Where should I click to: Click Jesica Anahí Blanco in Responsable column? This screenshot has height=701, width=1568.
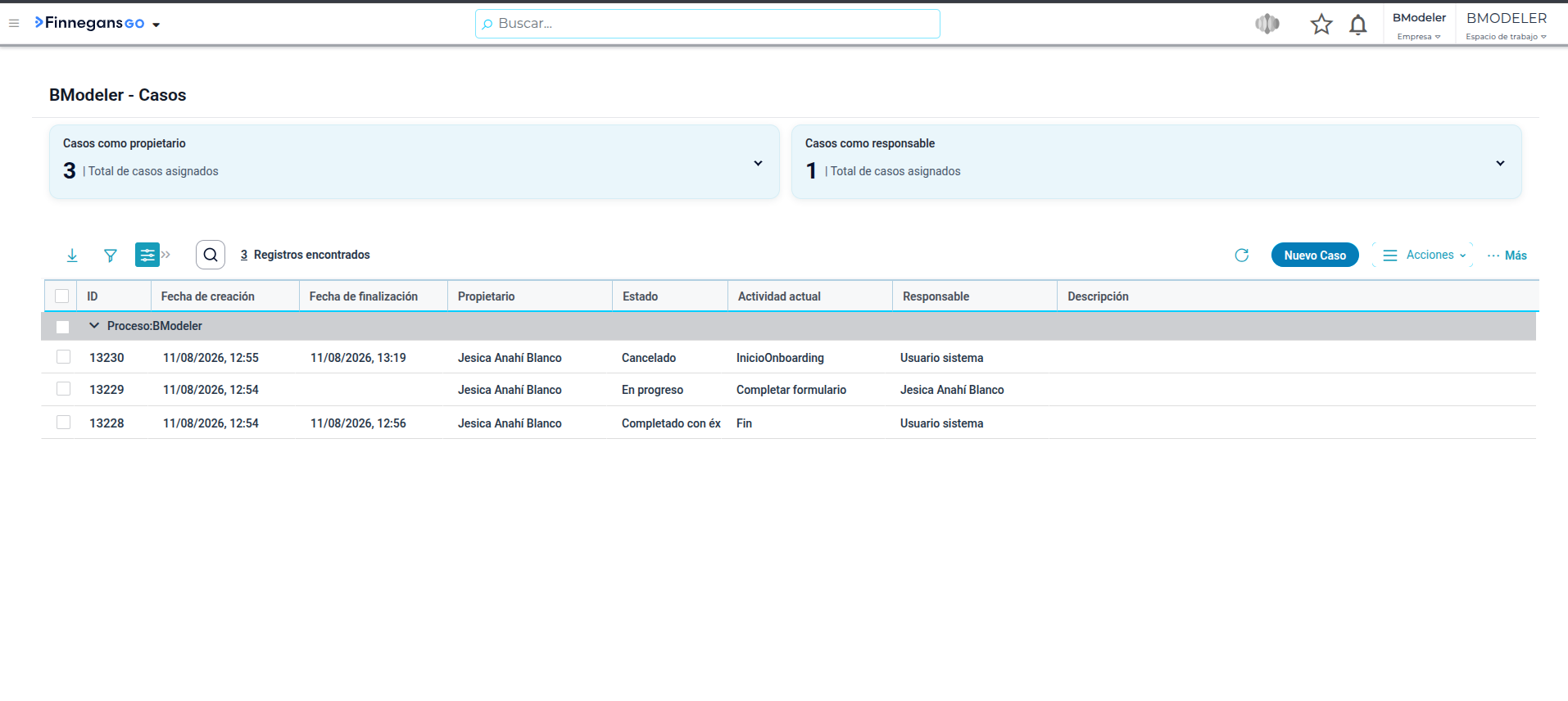click(x=952, y=390)
